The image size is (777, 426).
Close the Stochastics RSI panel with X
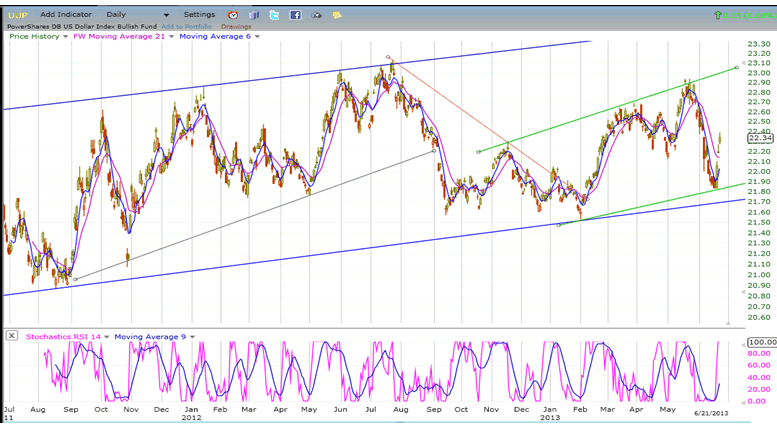11,336
